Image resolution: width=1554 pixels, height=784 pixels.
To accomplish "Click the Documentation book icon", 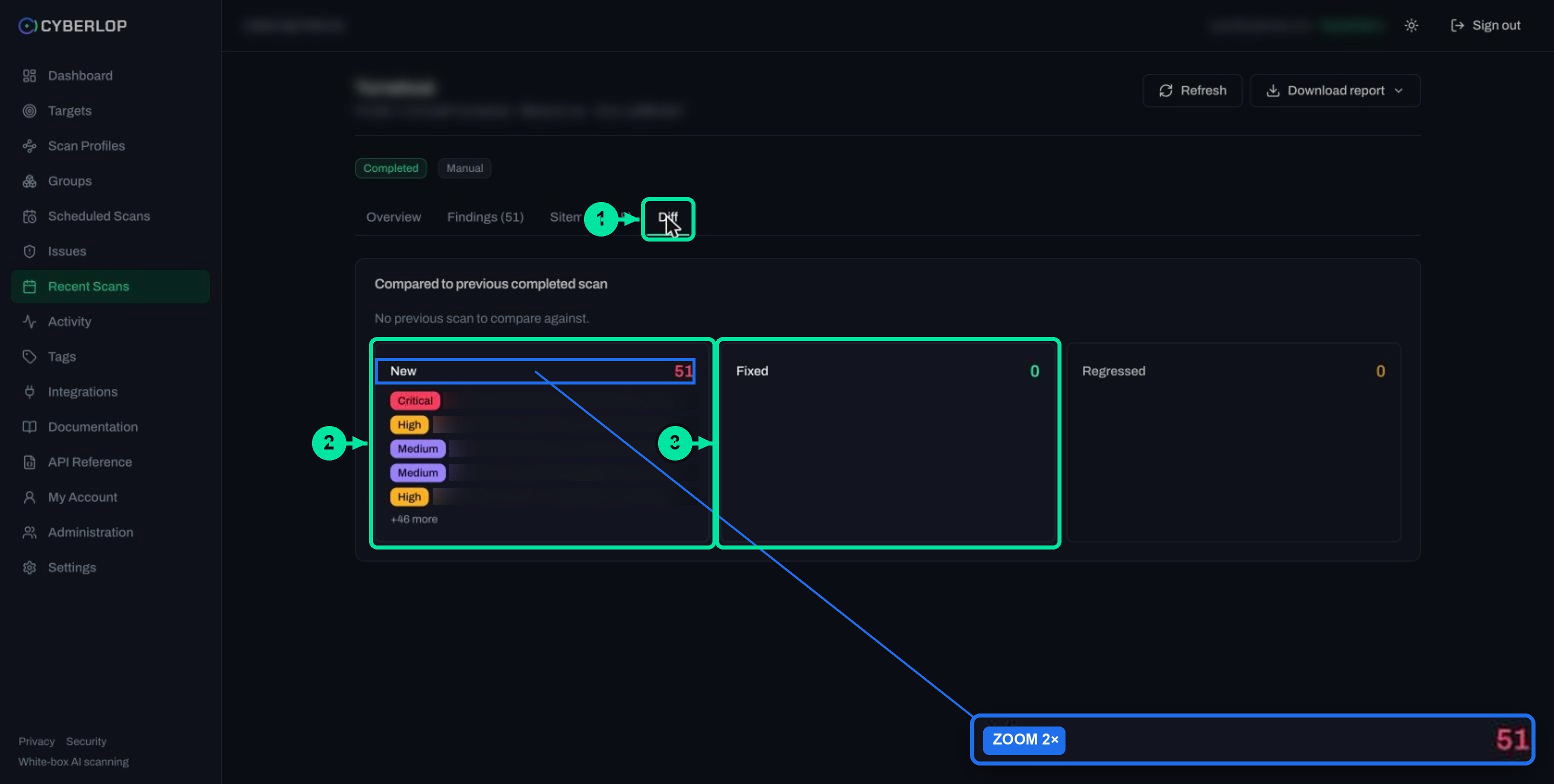I will [29, 427].
